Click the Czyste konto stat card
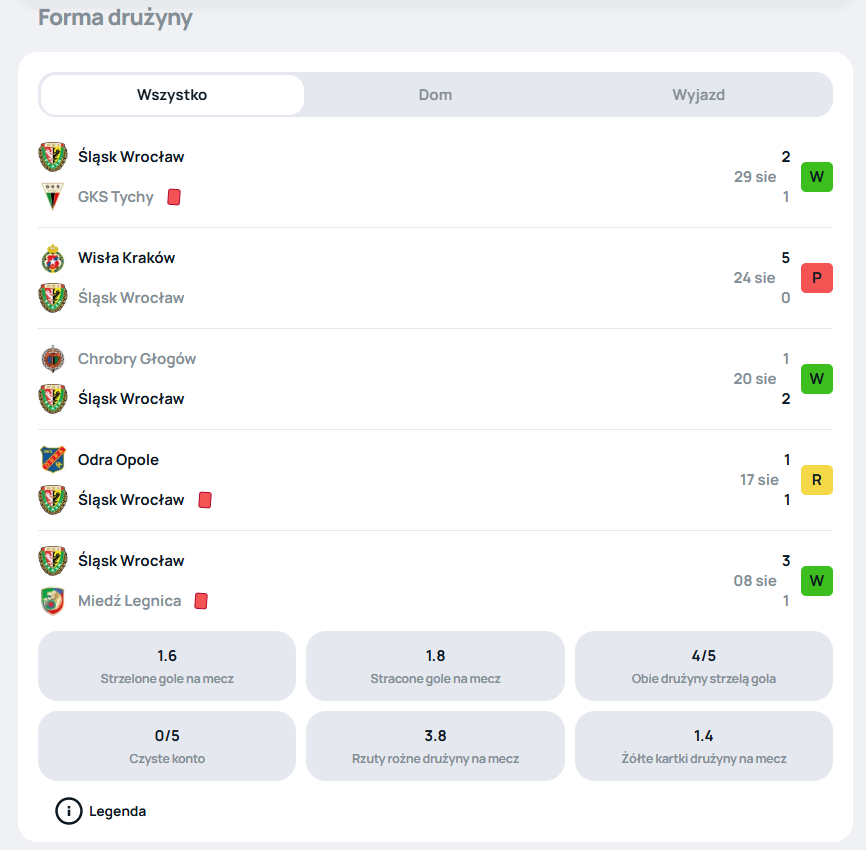This screenshot has height=850, width=866. tap(167, 746)
